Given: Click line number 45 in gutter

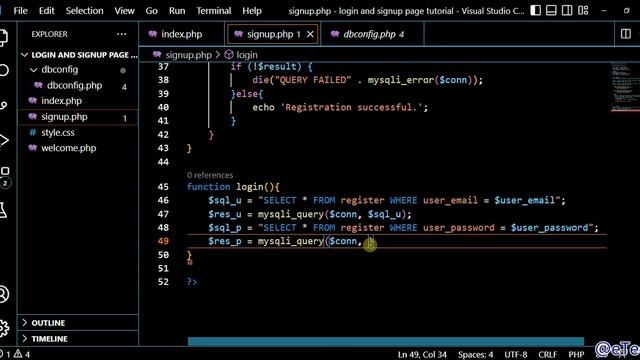Looking at the screenshot, I should tap(163, 187).
